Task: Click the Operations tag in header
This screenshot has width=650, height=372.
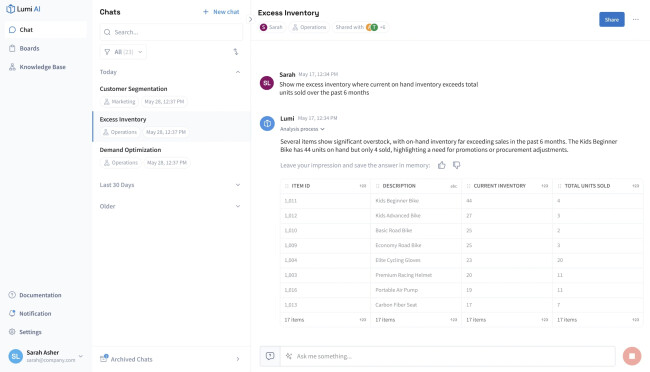Action: click(x=309, y=27)
